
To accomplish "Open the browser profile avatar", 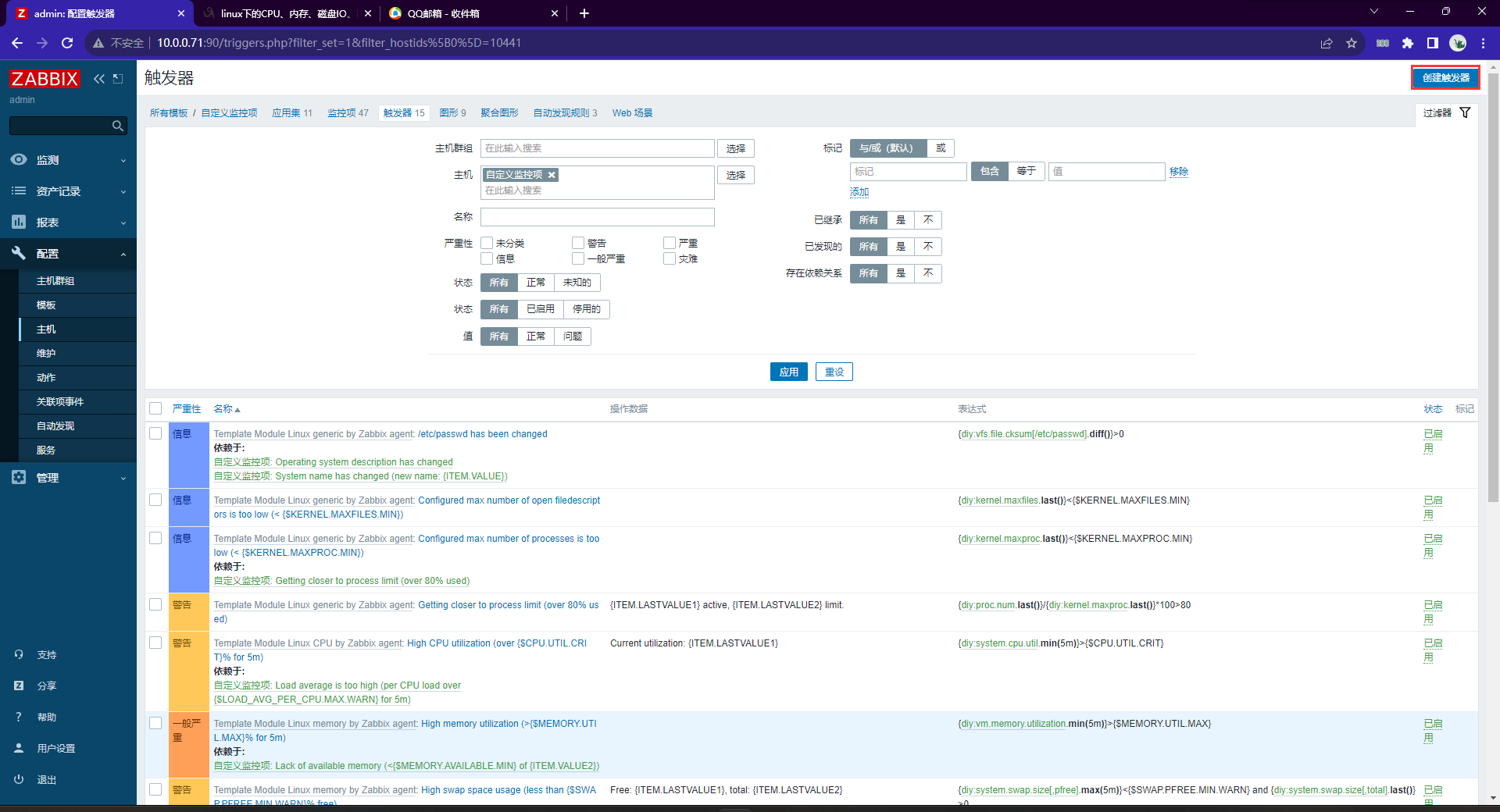I will [1458, 43].
